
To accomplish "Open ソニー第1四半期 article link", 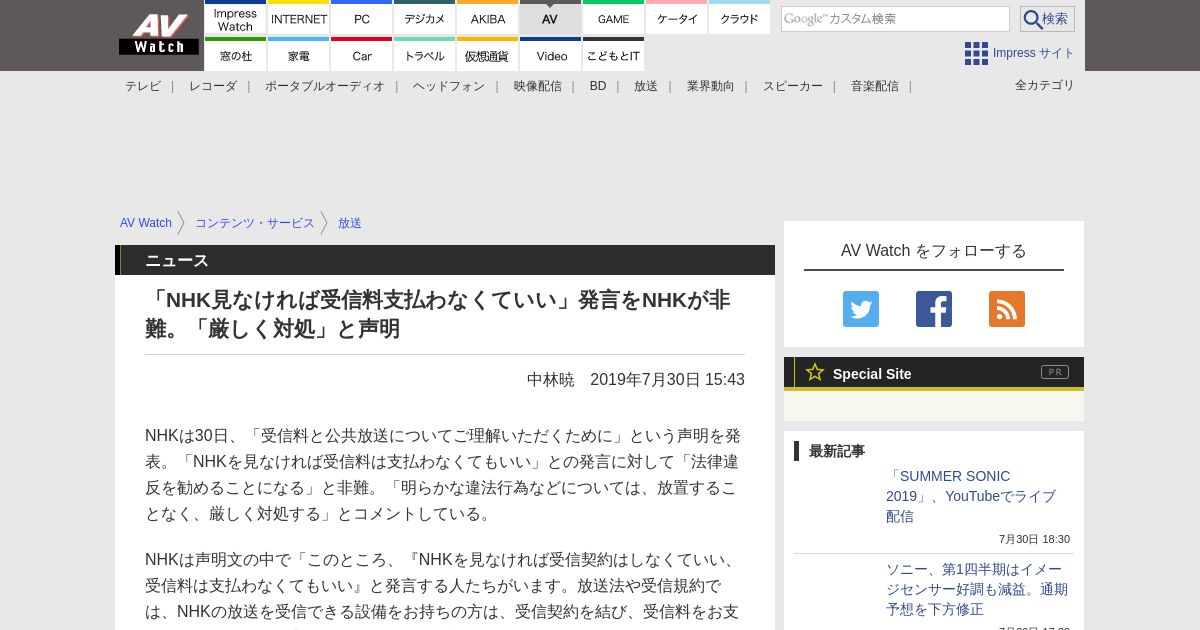I will [x=977, y=589].
